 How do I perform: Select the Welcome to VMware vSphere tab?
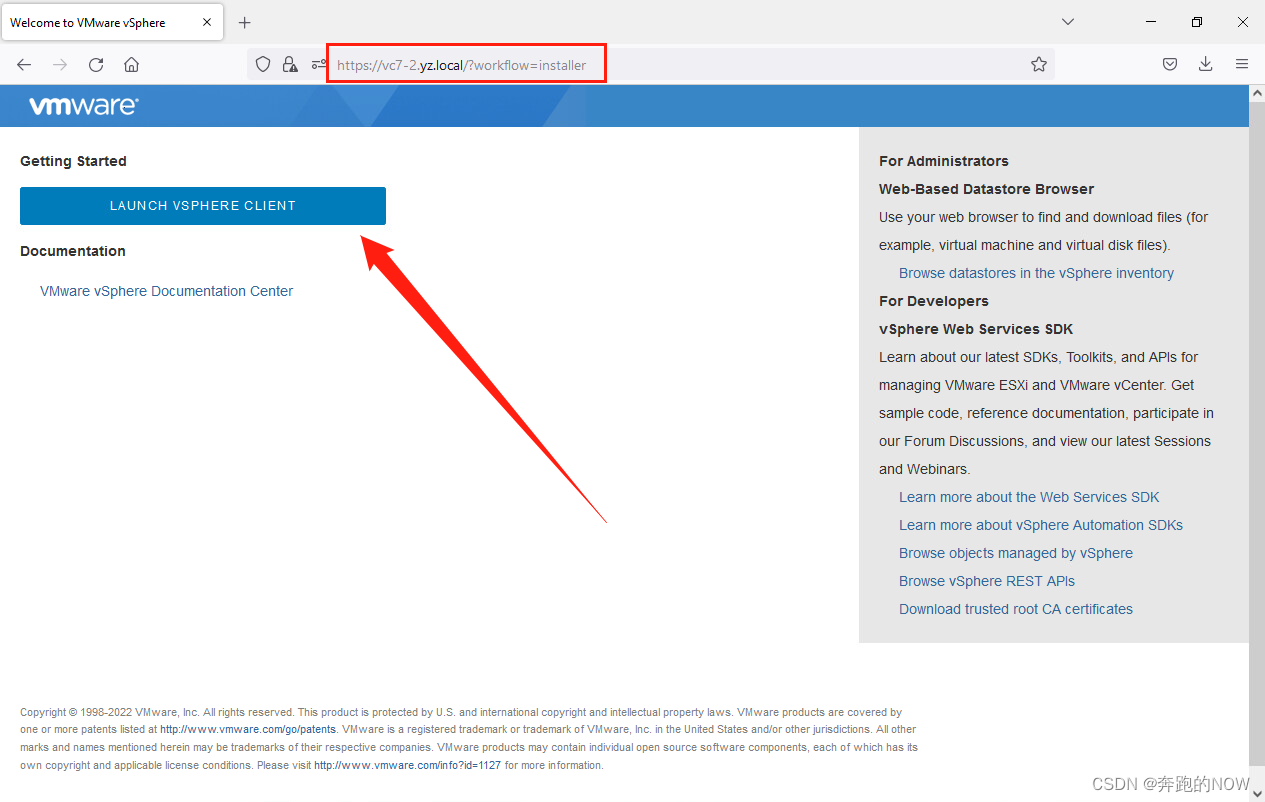click(110, 22)
